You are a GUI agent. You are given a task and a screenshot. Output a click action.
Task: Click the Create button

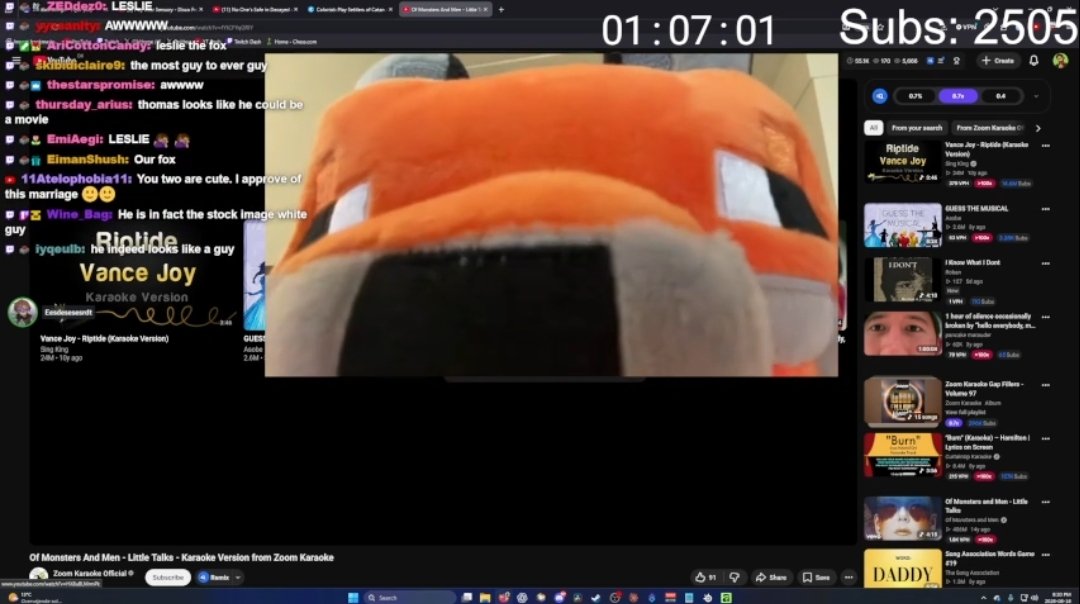click(x=997, y=61)
